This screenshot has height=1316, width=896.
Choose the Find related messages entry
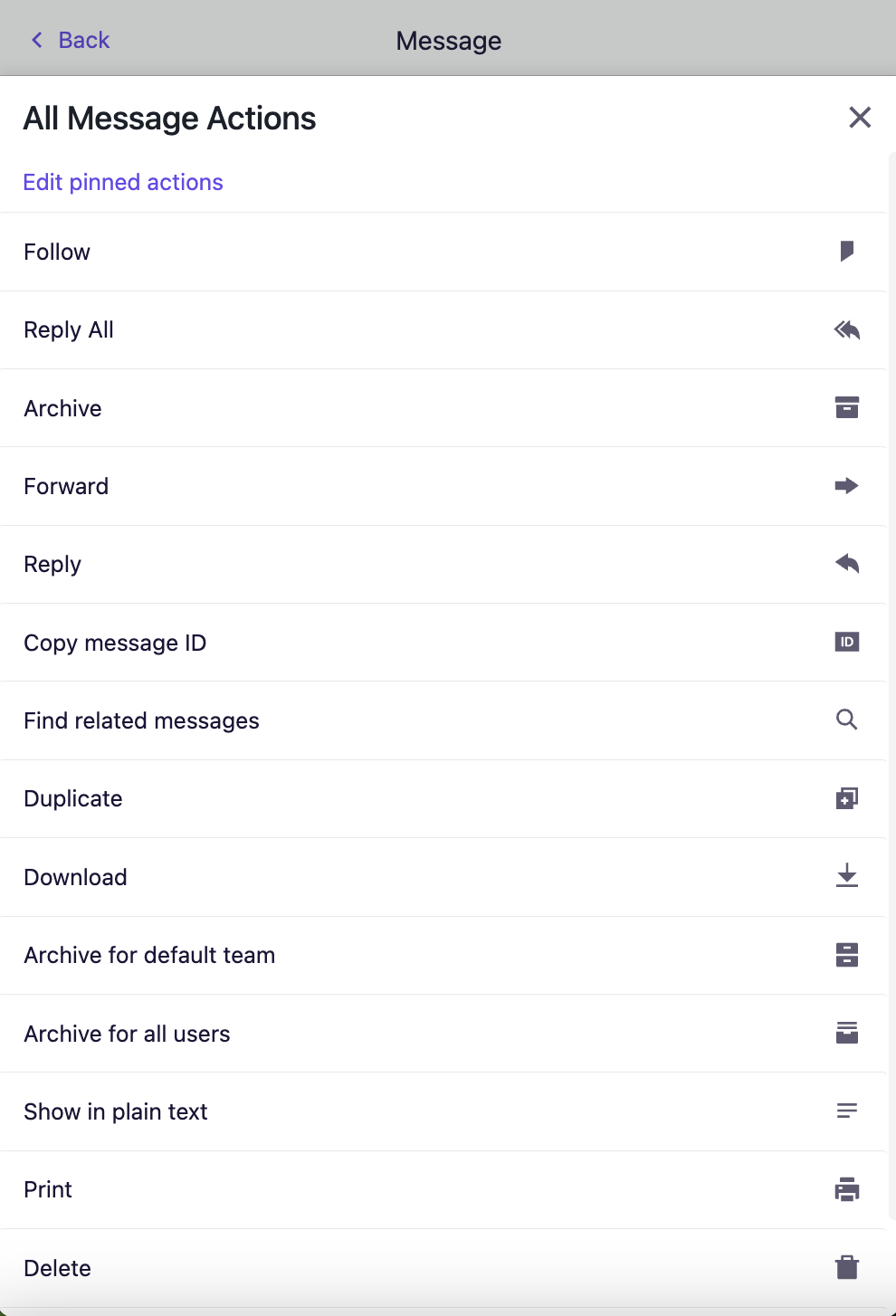pyautogui.click(x=443, y=720)
